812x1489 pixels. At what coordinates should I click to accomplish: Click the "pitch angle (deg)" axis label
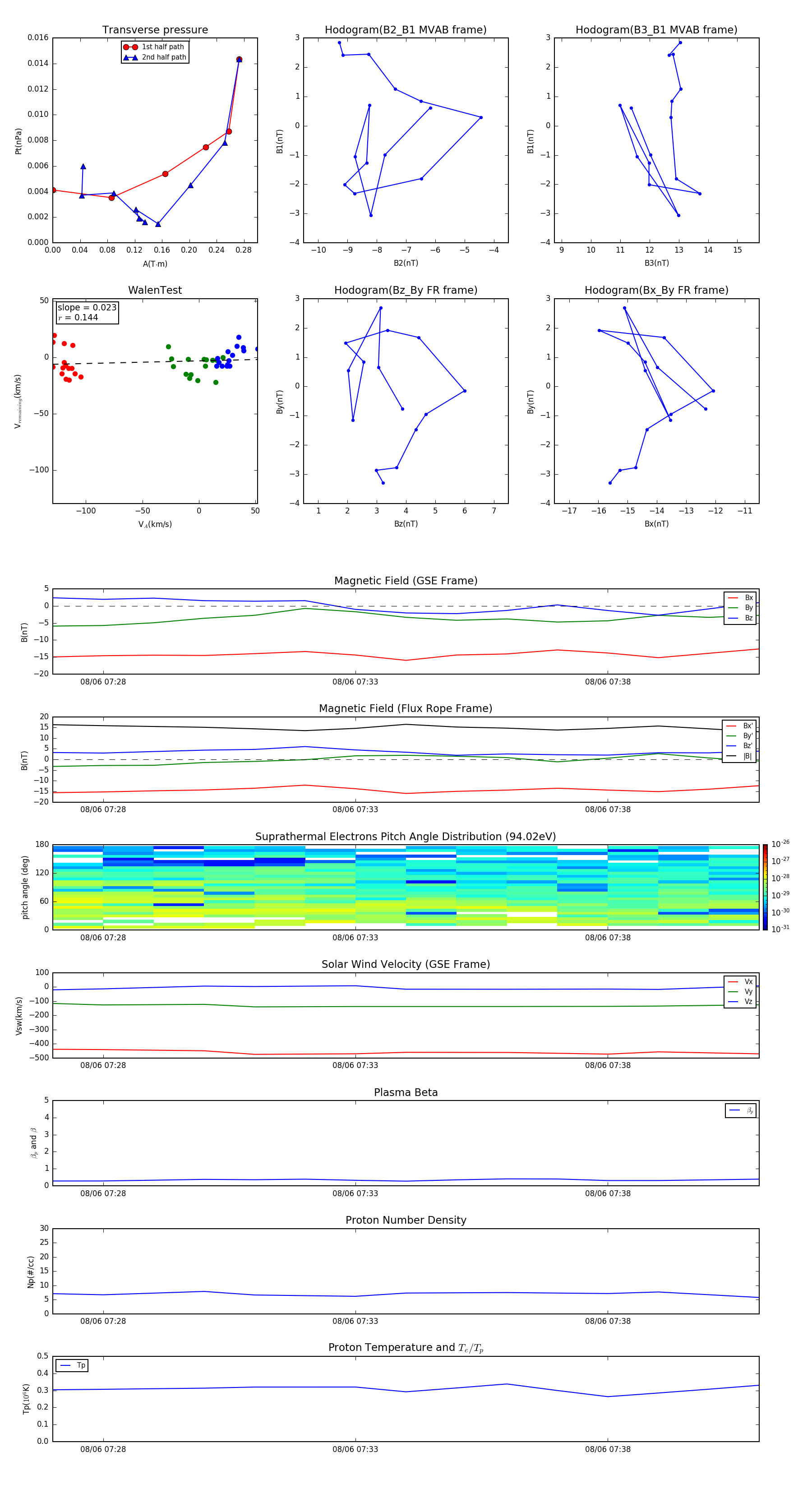point(25,887)
